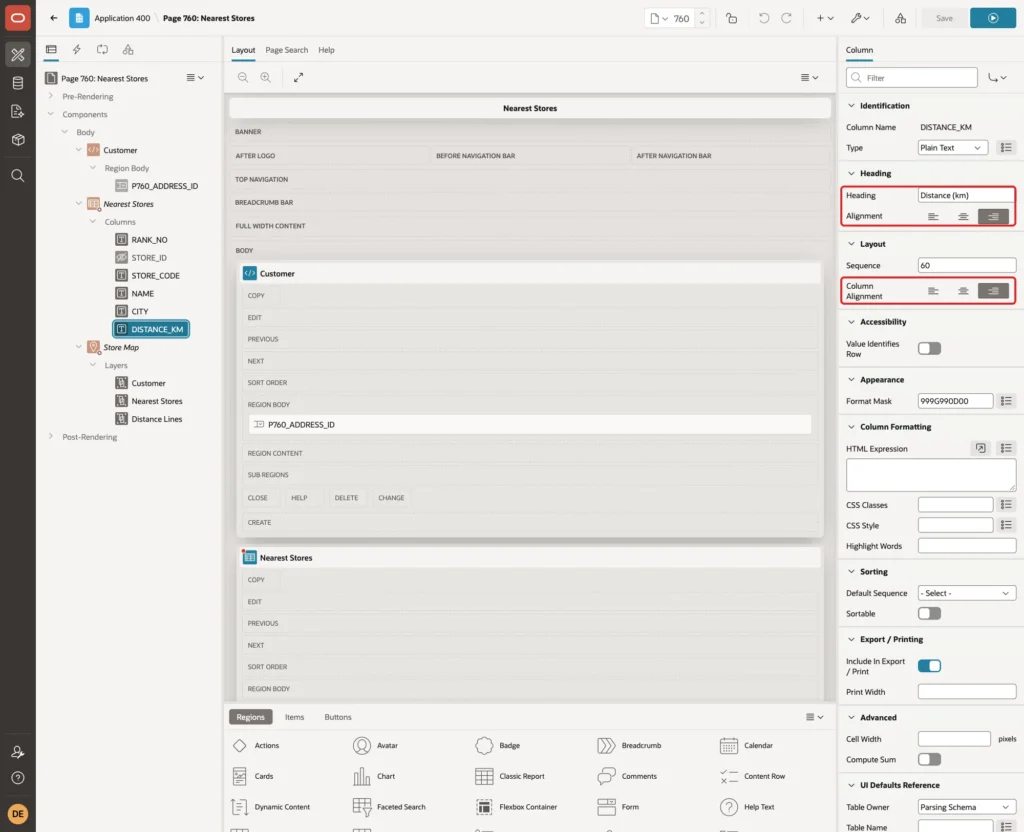Click the undo arrow in top toolbar

click(763, 18)
